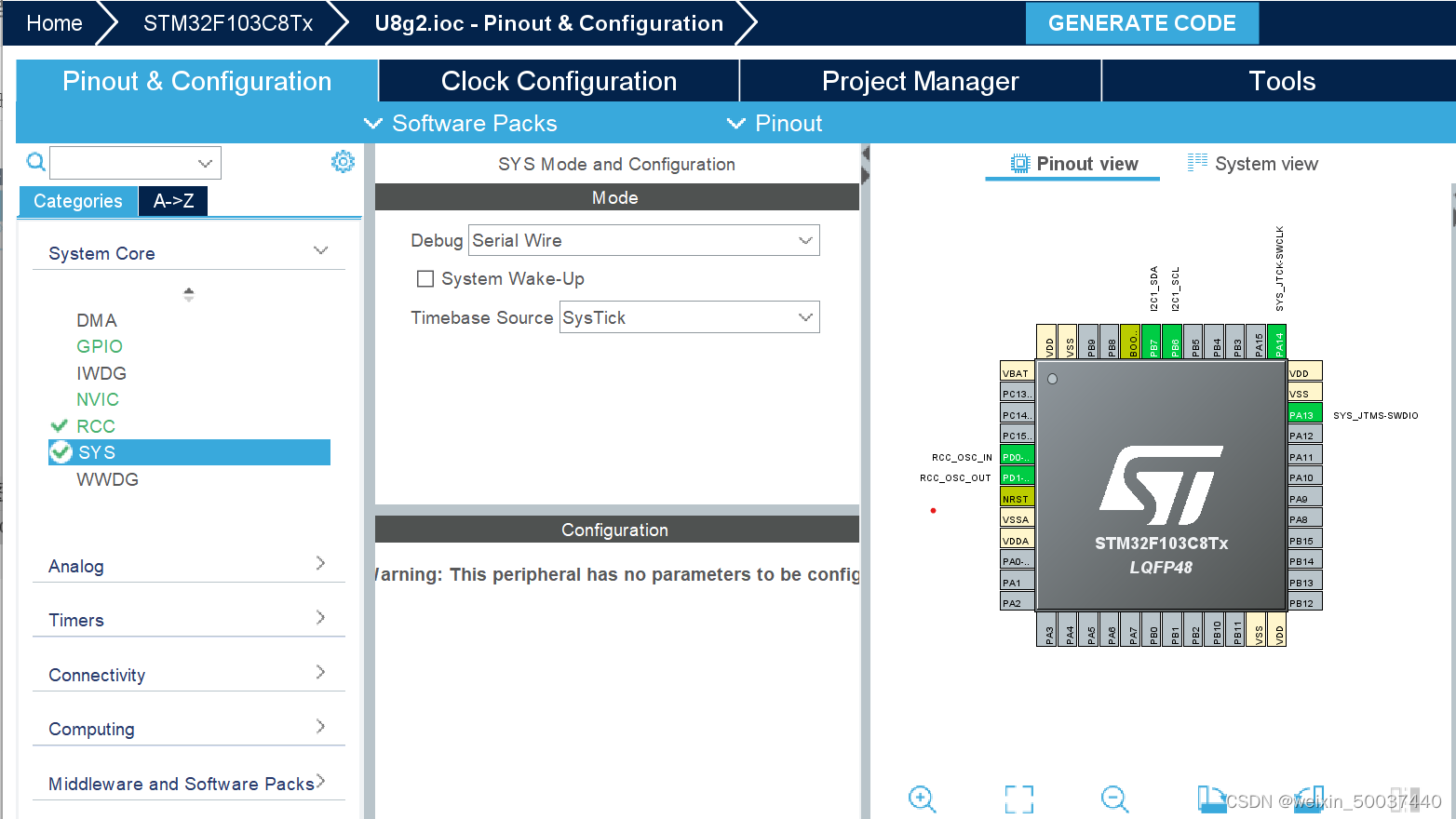Image resolution: width=1456 pixels, height=819 pixels.
Task: Select pin PB12 on the chip
Action: click(1304, 603)
